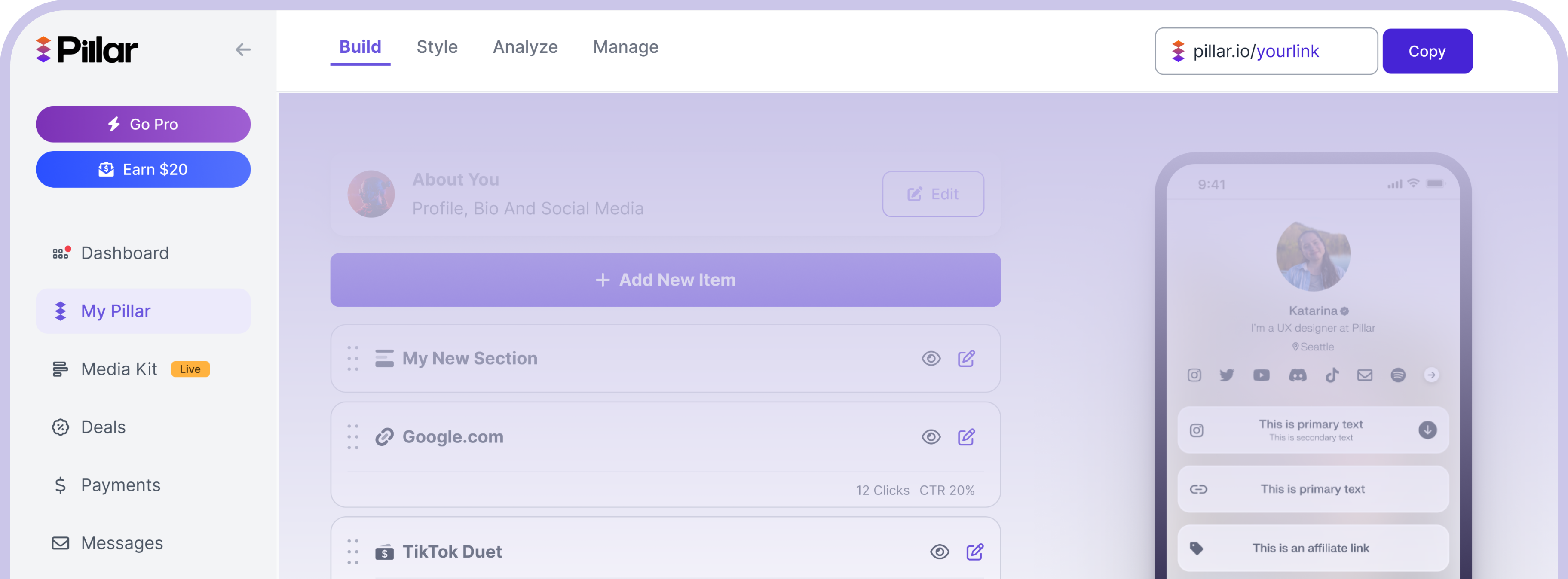Click the About You profile avatar

click(371, 194)
